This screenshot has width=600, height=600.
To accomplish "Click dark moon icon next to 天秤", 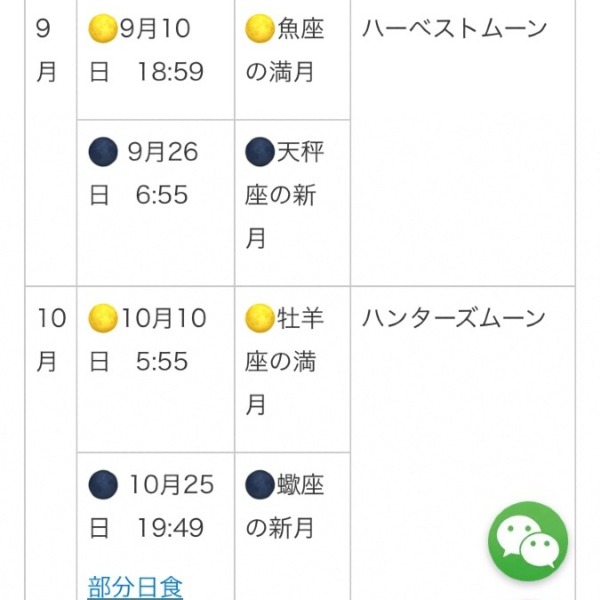I will (259, 152).
